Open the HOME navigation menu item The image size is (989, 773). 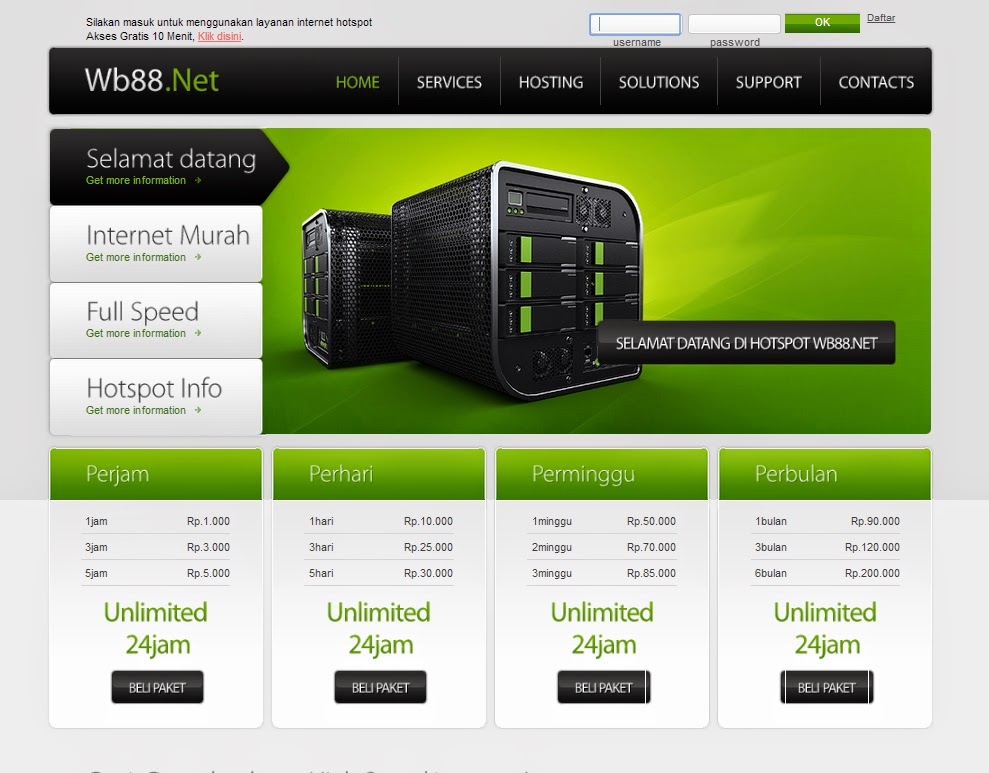coord(357,82)
